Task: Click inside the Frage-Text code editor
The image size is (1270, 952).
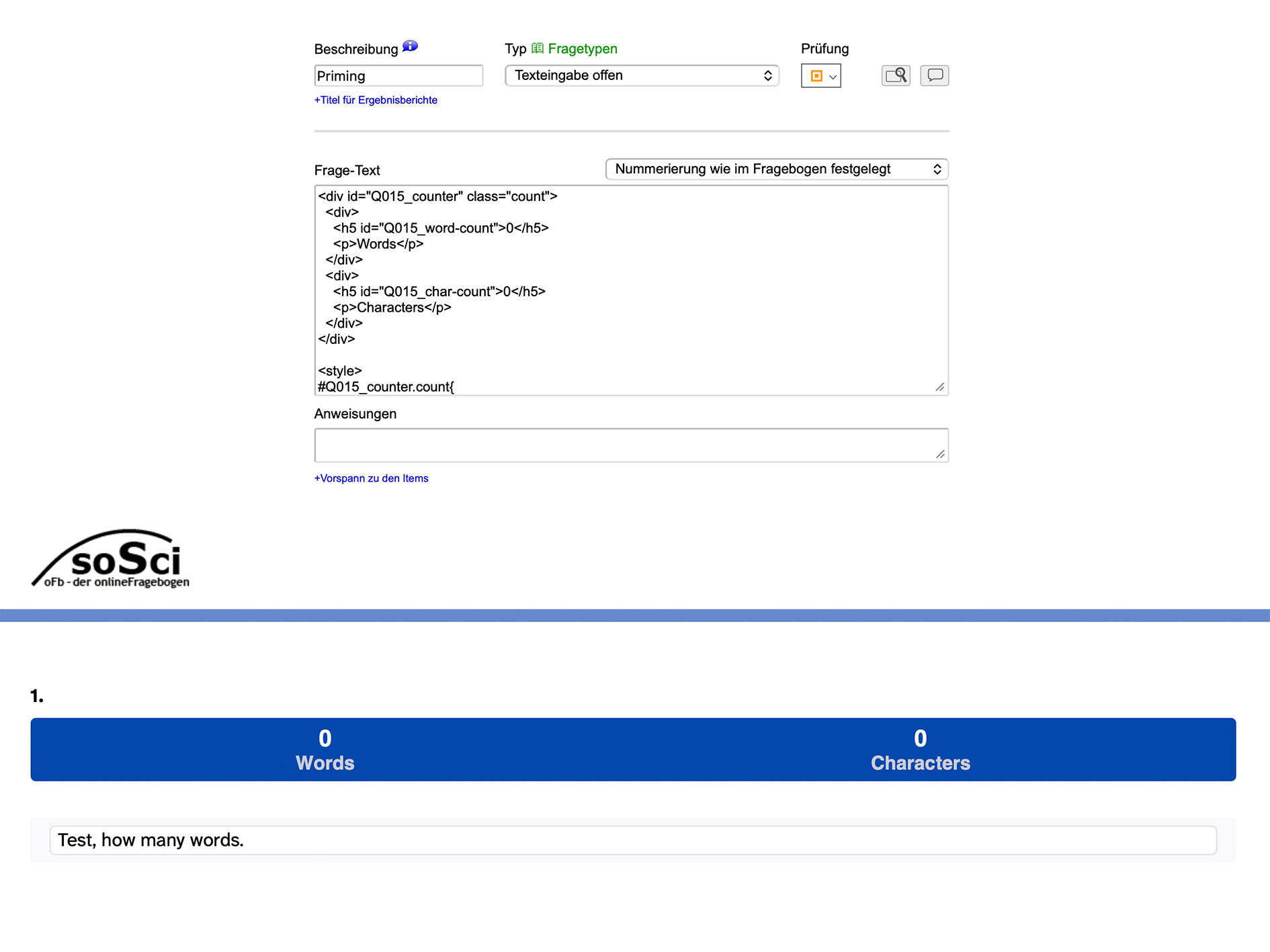Action: coord(630,290)
